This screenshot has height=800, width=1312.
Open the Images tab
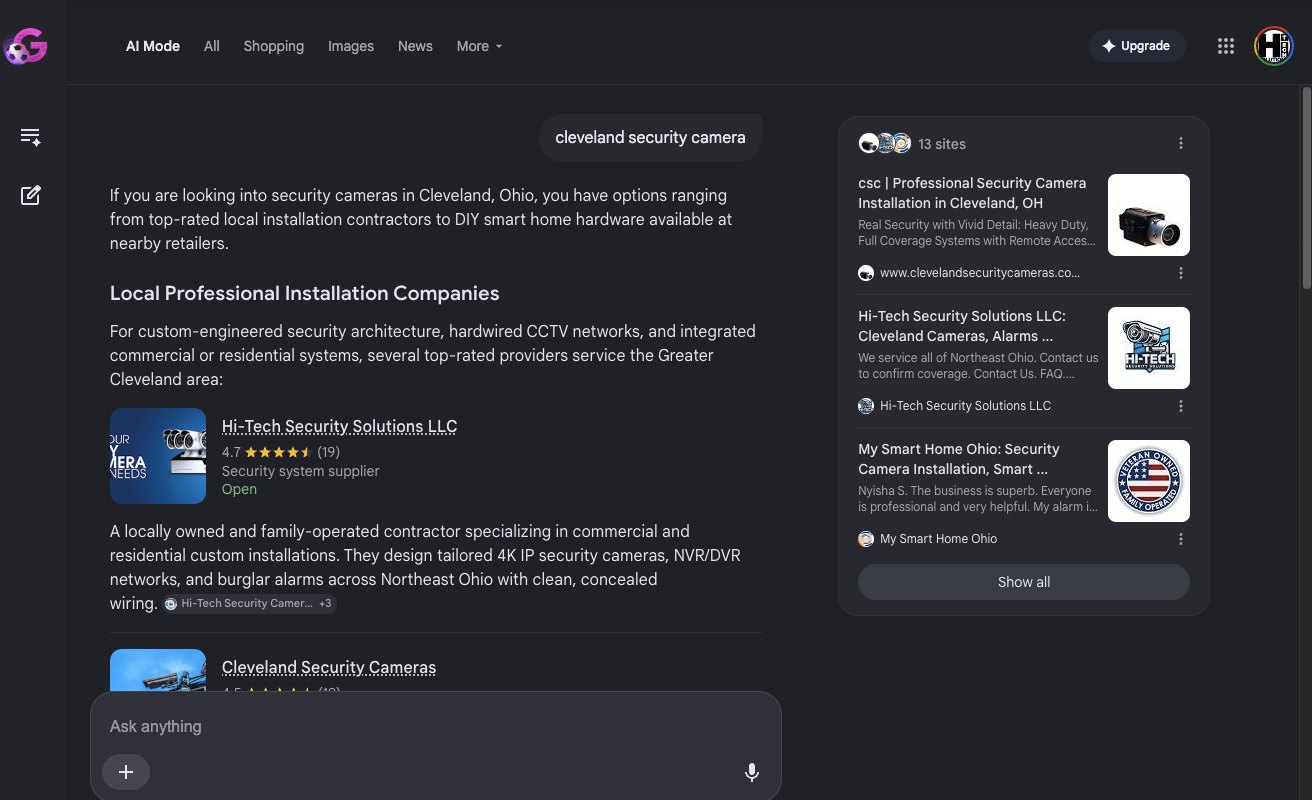pos(351,46)
